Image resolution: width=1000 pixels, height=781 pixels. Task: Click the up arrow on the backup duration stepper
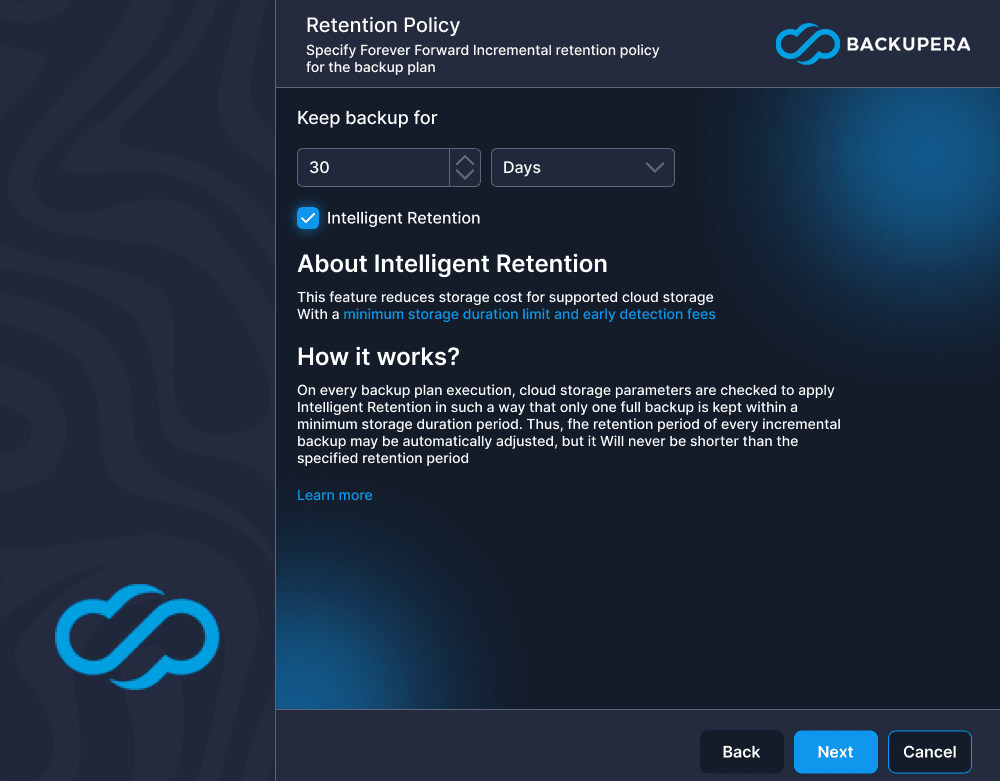(464, 160)
